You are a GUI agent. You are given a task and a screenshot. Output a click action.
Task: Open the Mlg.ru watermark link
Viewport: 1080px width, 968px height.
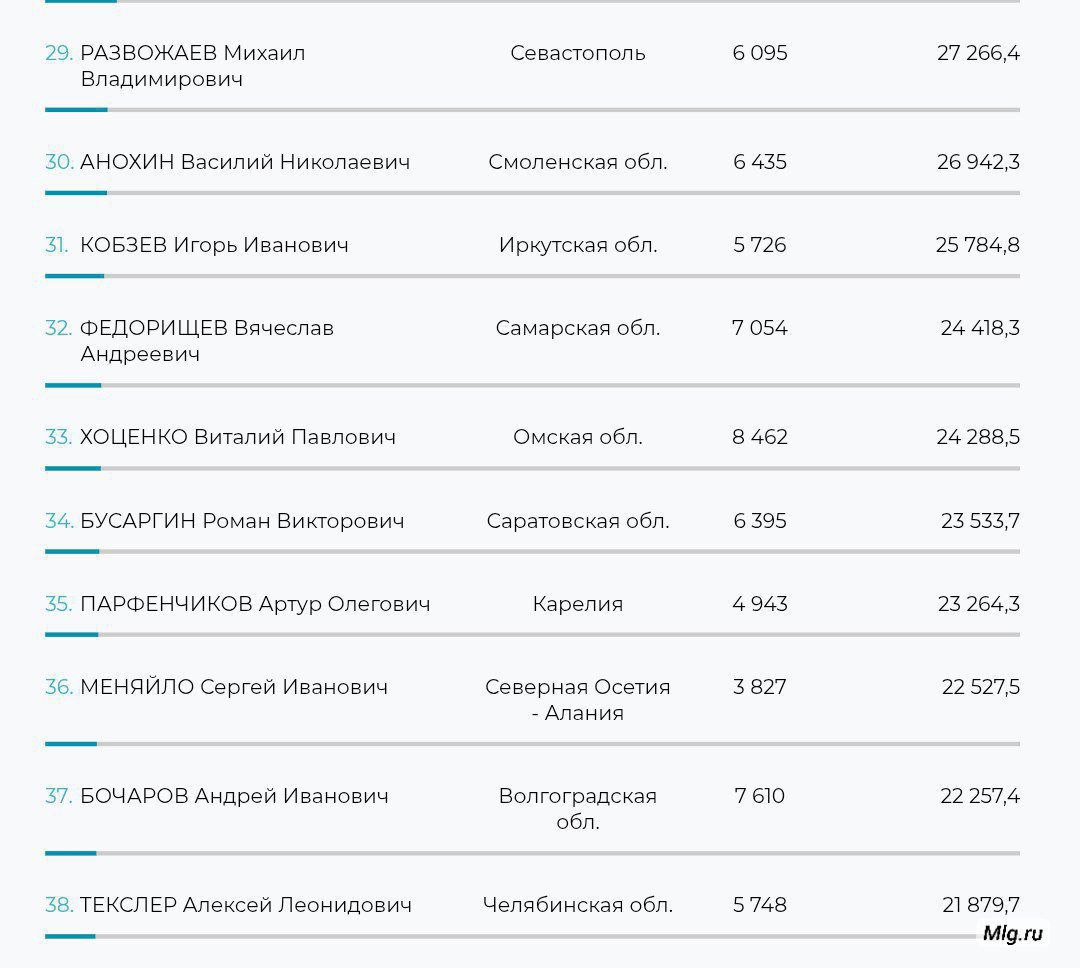coord(1012,933)
